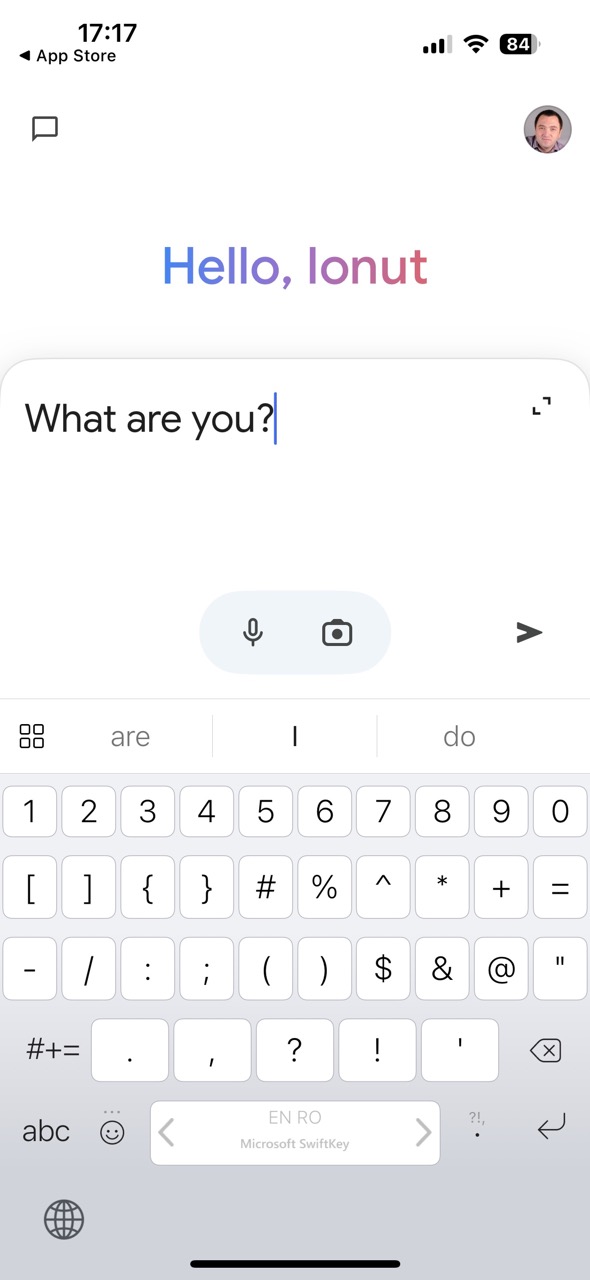Select the "do" word suggestion
This screenshot has width=590, height=1280.
click(x=459, y=737)
